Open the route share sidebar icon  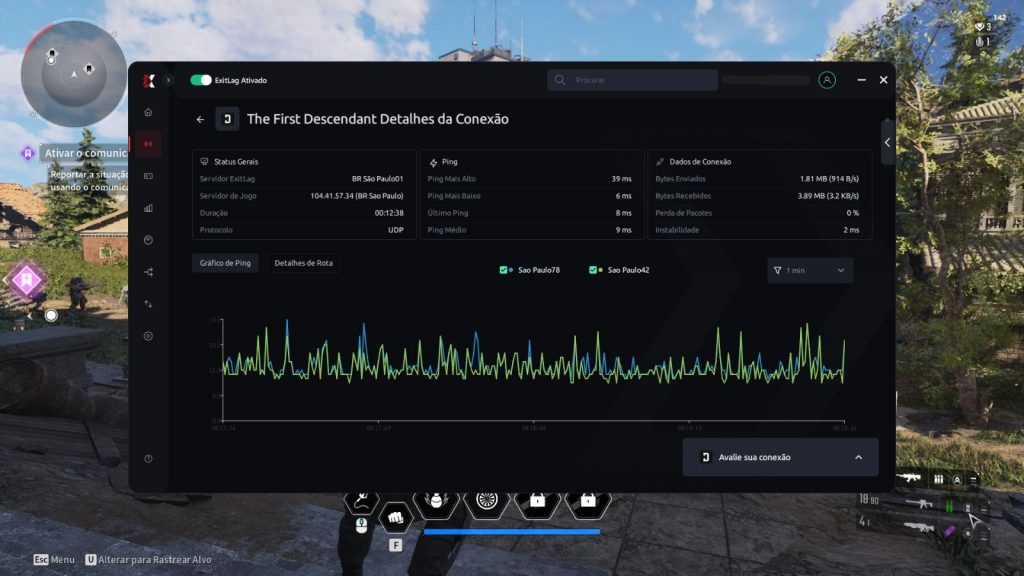[148, 272]
